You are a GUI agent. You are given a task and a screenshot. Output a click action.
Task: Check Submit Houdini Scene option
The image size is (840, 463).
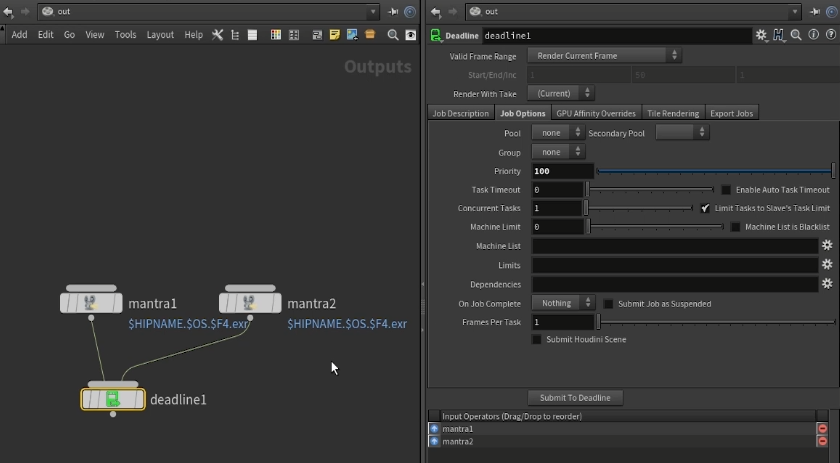coord(536,339)
